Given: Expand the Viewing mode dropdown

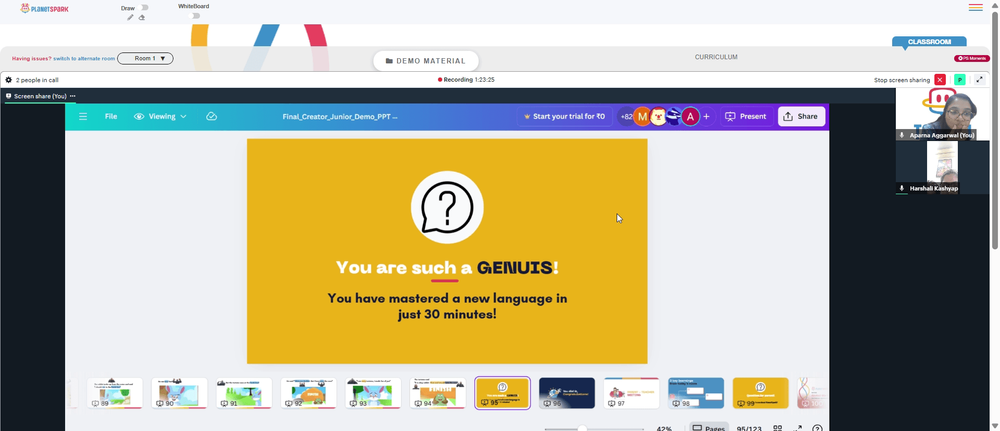Looking at the screenshot, I should 160,117.
